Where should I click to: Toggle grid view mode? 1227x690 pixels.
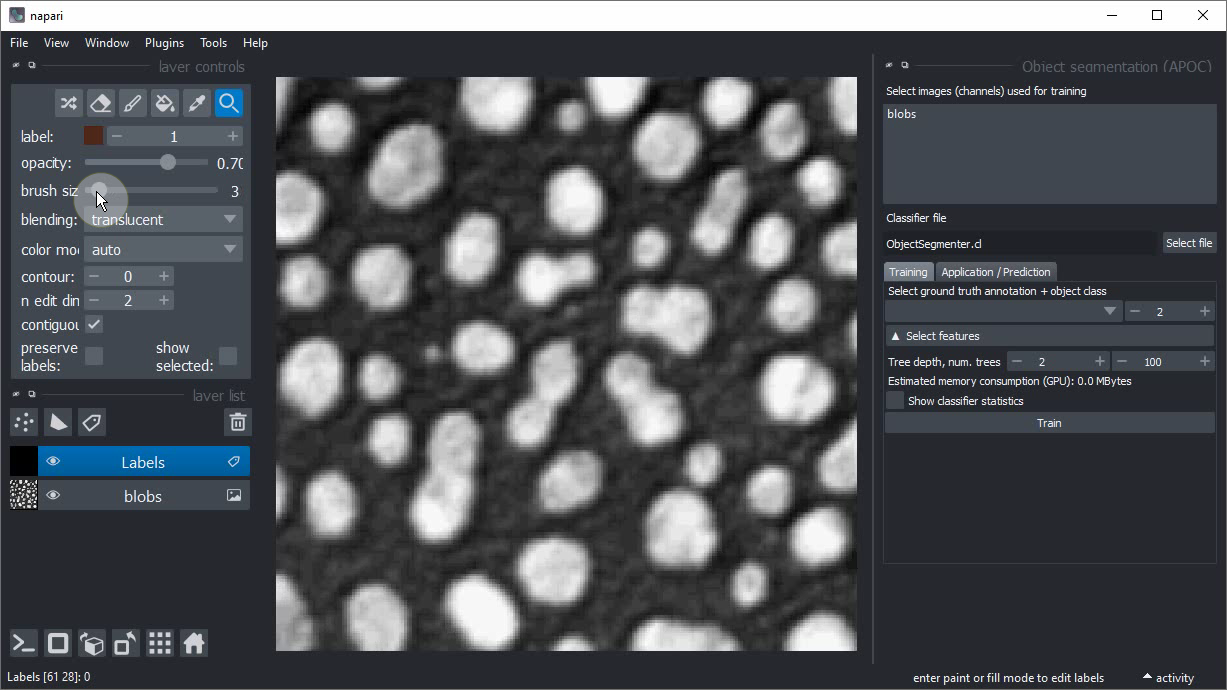(x=160, y=643)
